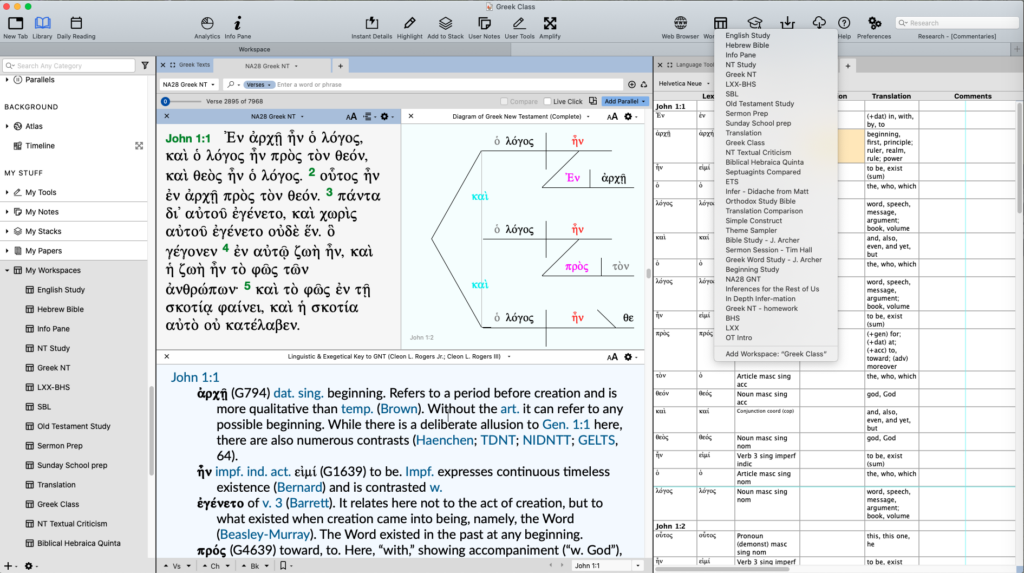Open the Analytics toolbar icon
Image resolution: width=1024 pixels, height=573 pixels.
tap(207, 27)
